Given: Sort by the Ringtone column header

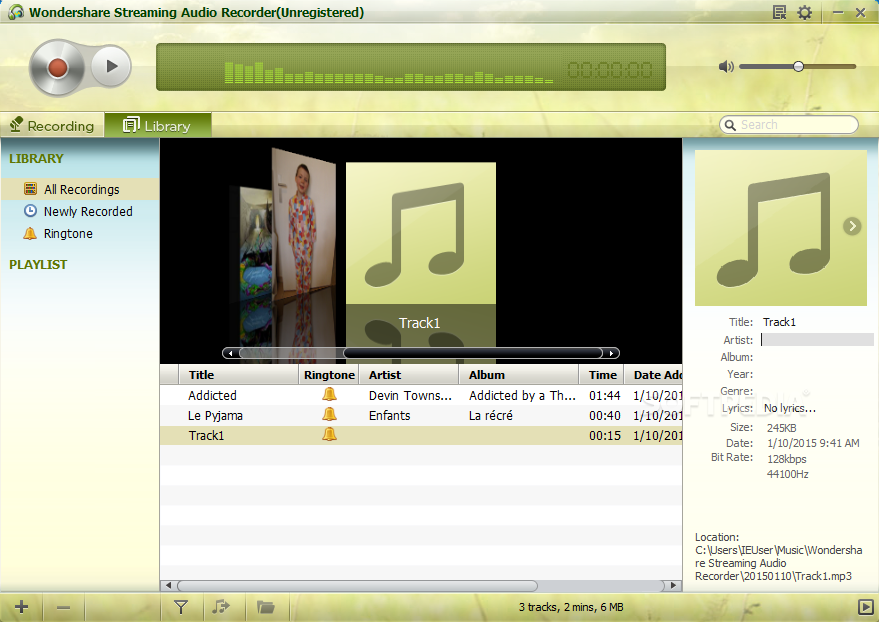Looking at the screenshot, I should pyautogui.click(x=329, y=375).
